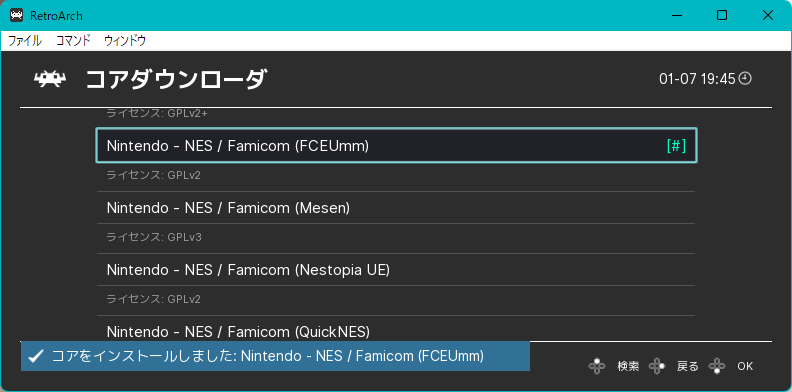This screenshot has width=792, height=392.
Task: Select the NES / Famicom (QuickNES) core entry
Action: click(x=396, y=329)
